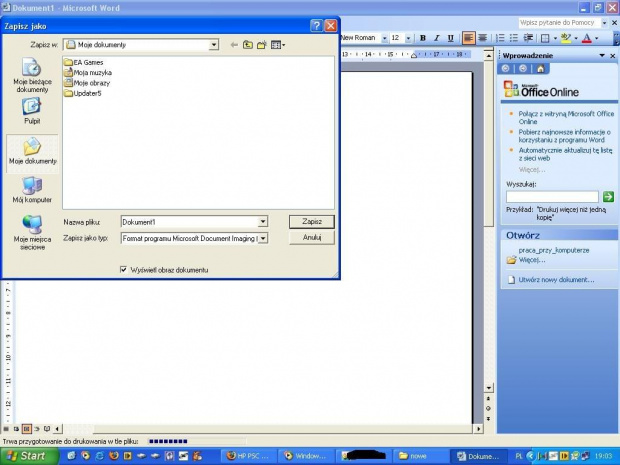The width and height of the screenshot is (620, 465).
Task: Open Mój komputer location shortcut
Action: point(32,190)
